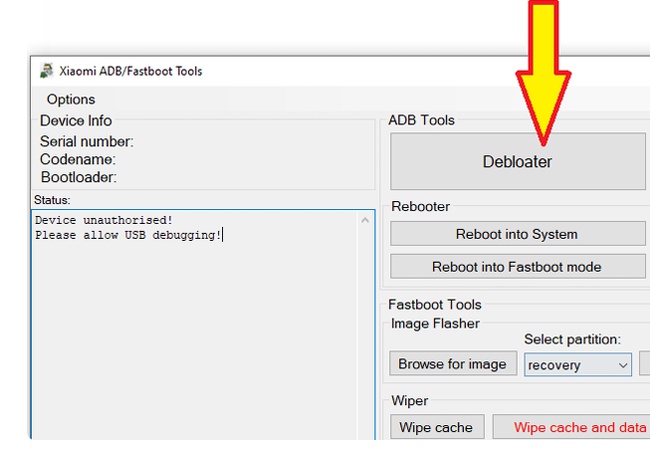Click the Status box scrollbar up arrow
650x450 pixels.
coord(365,220)
